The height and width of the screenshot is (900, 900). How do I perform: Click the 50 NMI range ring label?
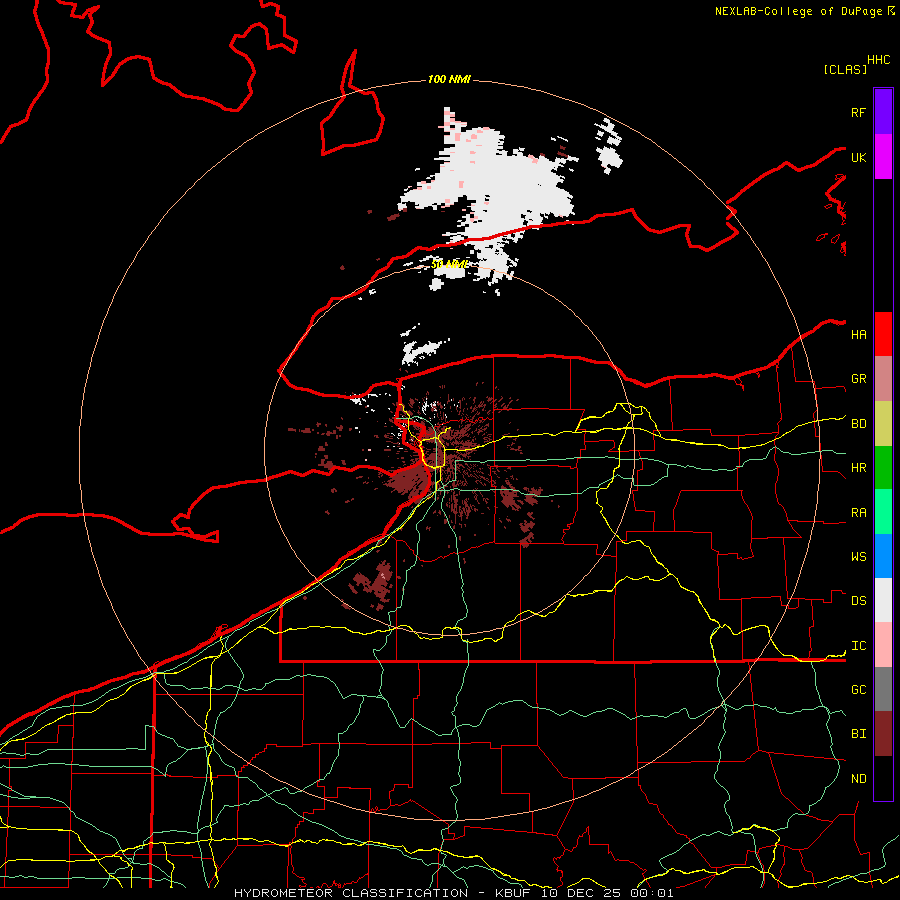coord(449,264)
